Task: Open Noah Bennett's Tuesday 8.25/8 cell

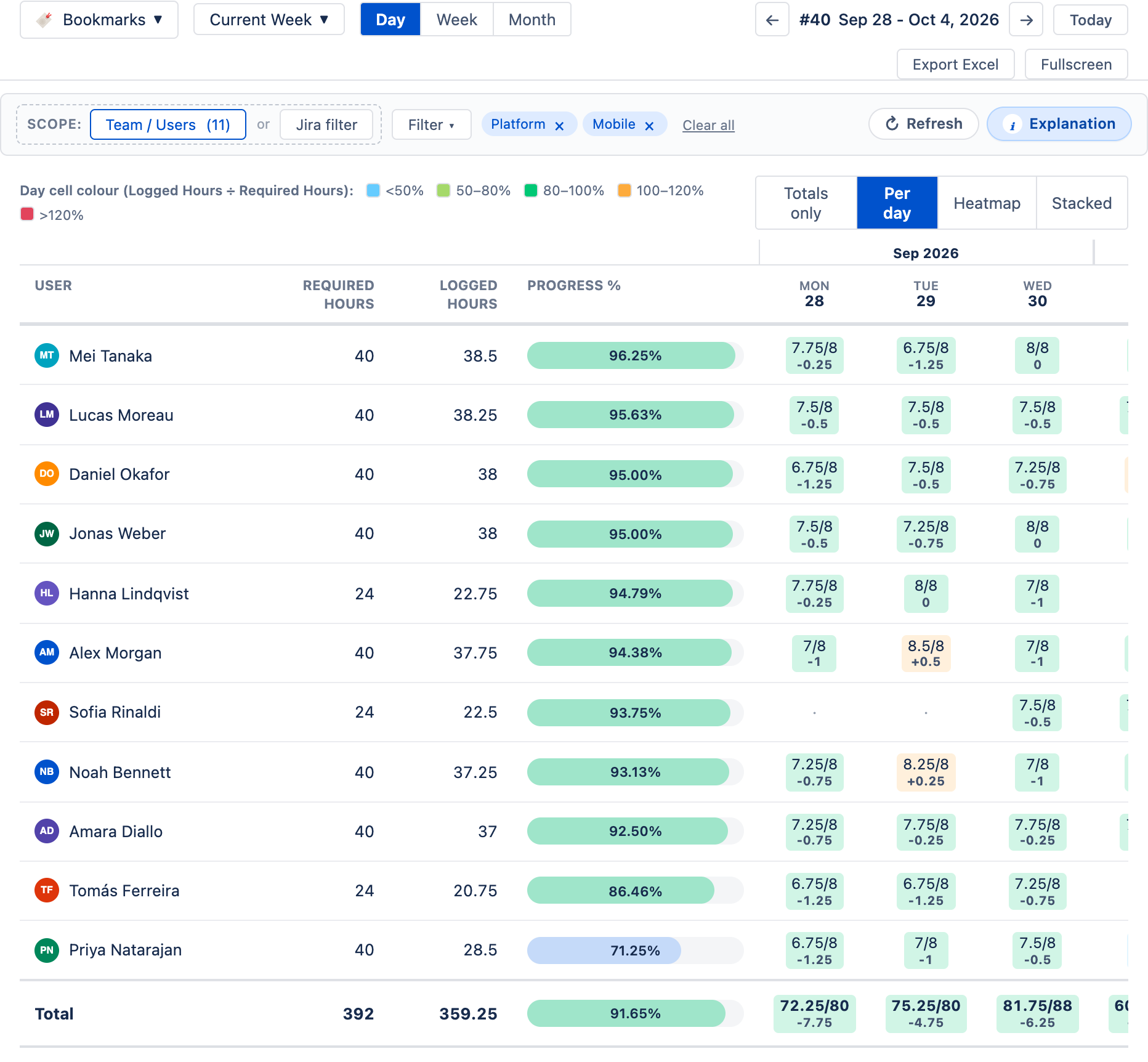Action: 926,772
